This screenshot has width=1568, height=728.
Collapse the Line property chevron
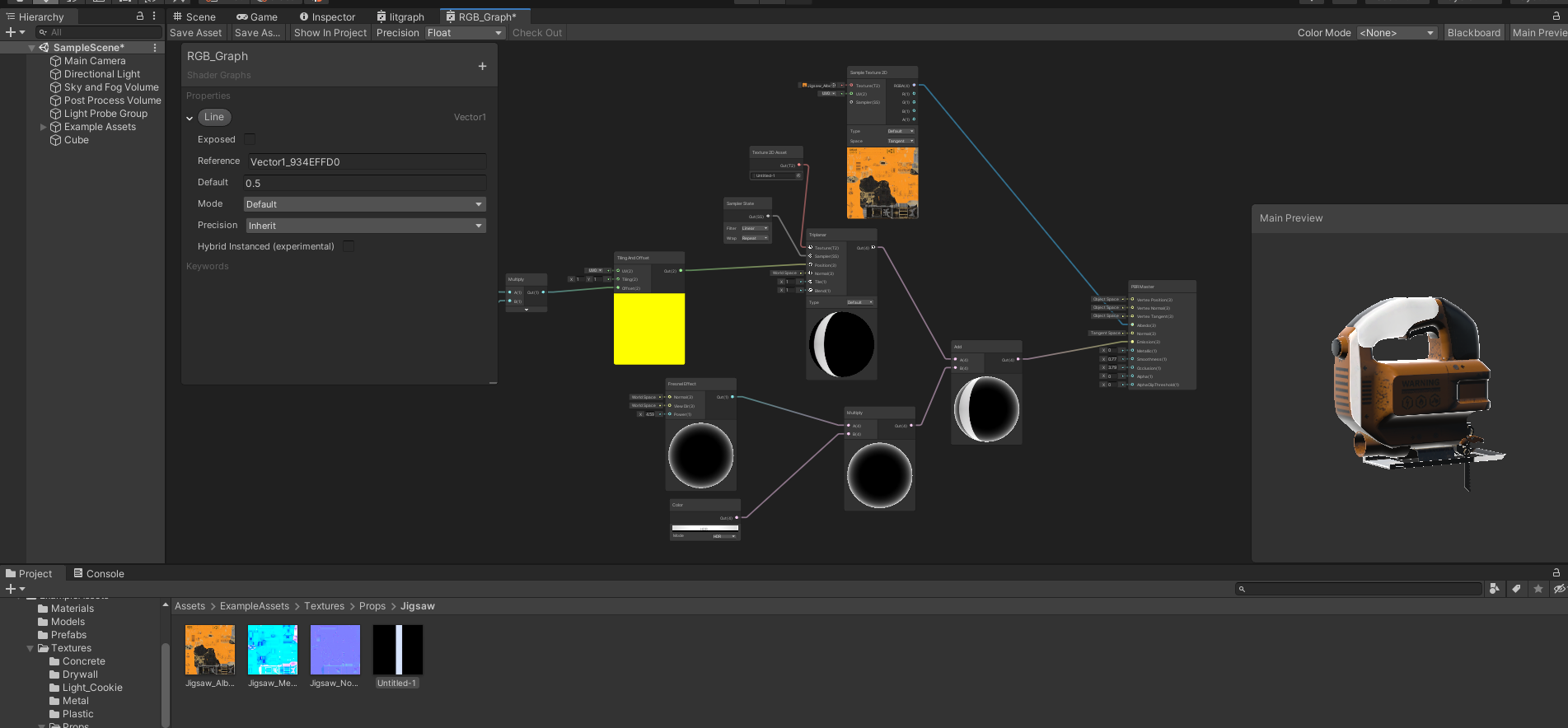point(190,118)
